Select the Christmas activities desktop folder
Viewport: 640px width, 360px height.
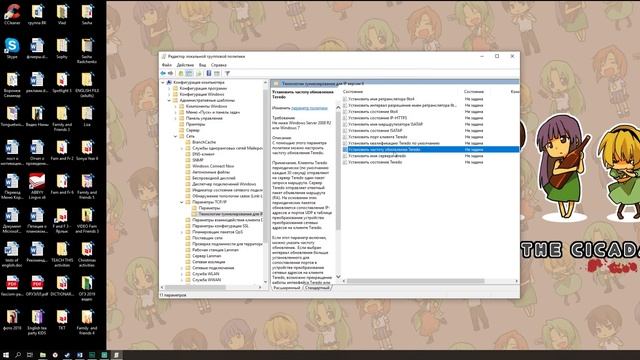87,254
